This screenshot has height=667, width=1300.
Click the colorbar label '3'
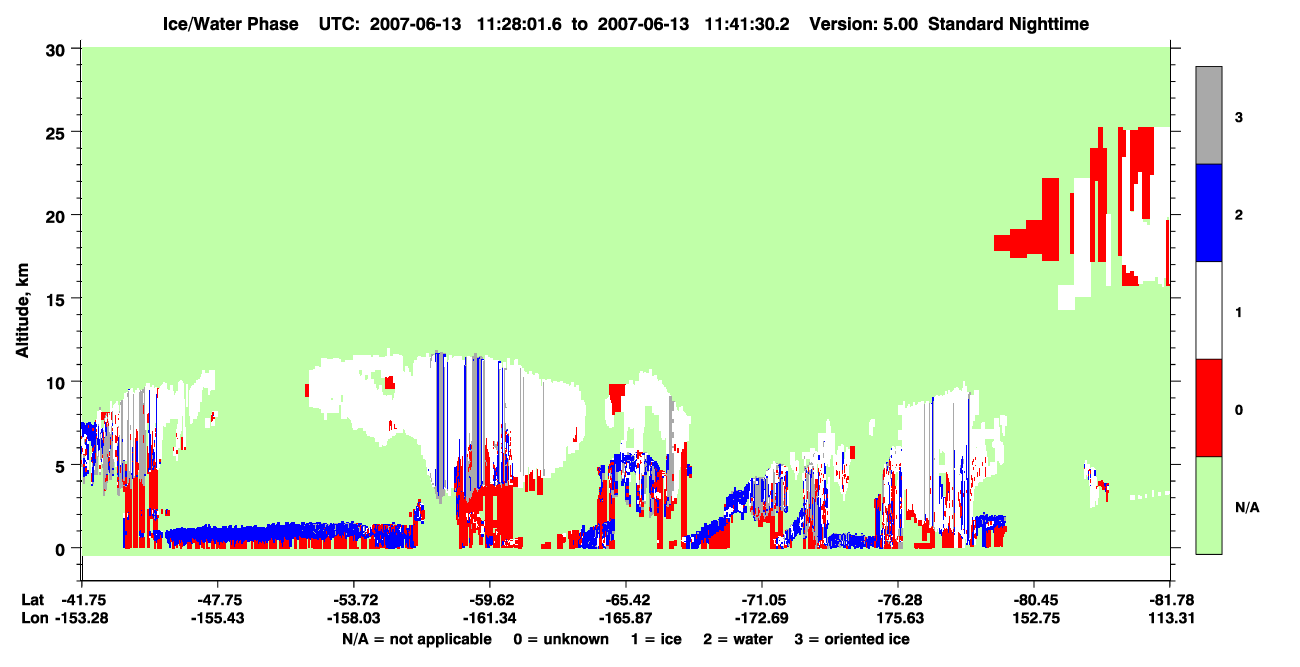tap(1238, 117)
